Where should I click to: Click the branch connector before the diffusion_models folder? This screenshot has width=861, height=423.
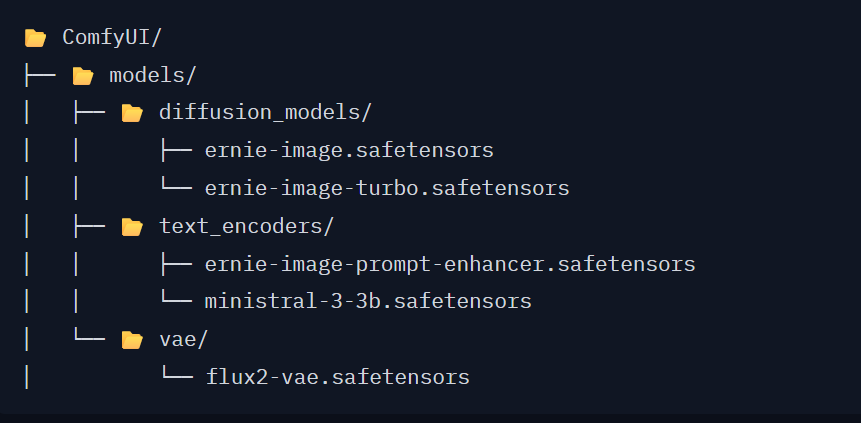pyautogui.click(x=89, y=113)
